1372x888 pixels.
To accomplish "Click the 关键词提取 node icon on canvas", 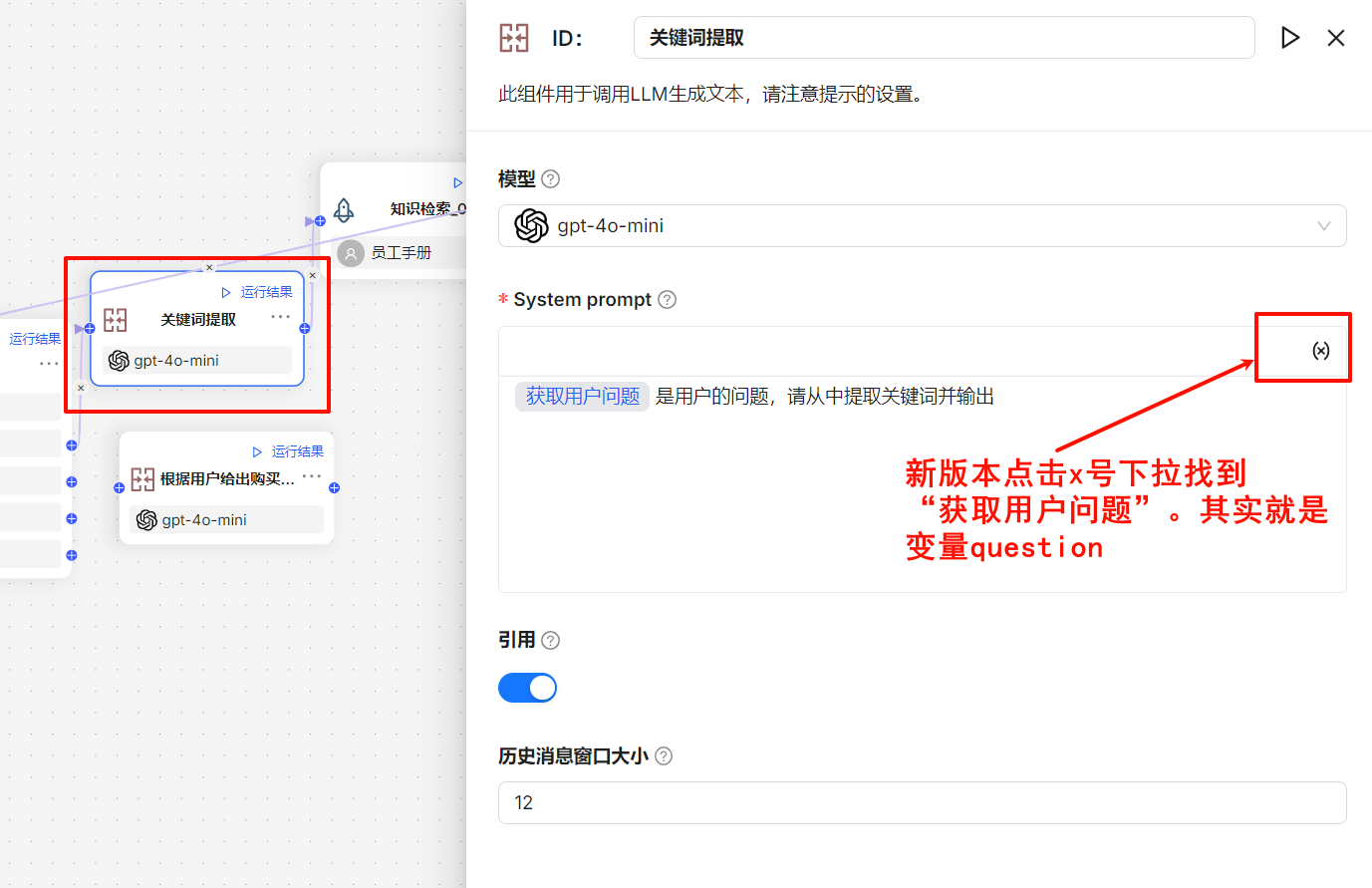I will 116,320.
